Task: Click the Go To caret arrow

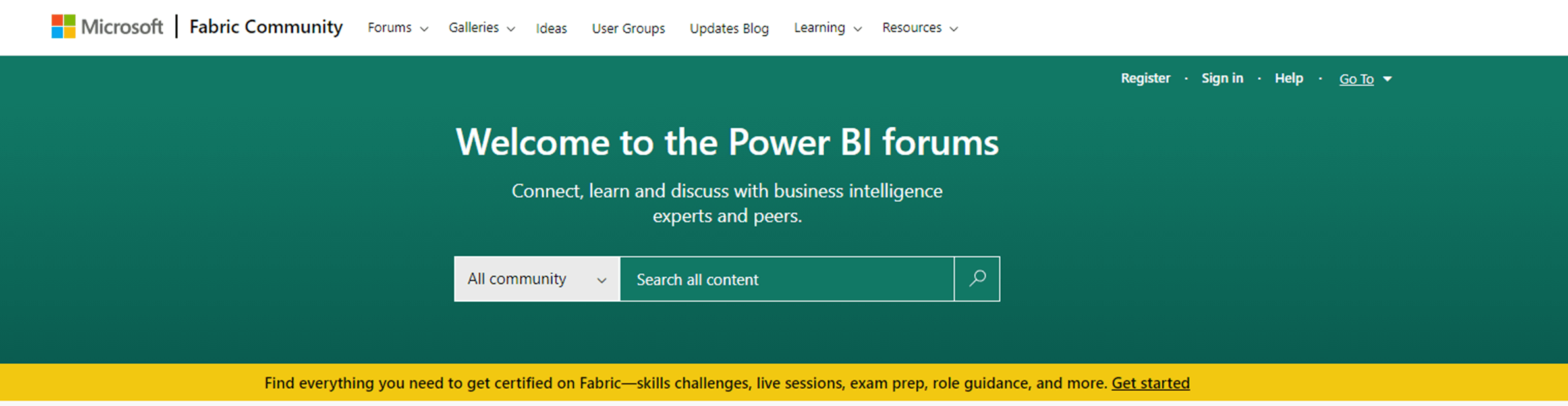Action: click(1387, 79)
